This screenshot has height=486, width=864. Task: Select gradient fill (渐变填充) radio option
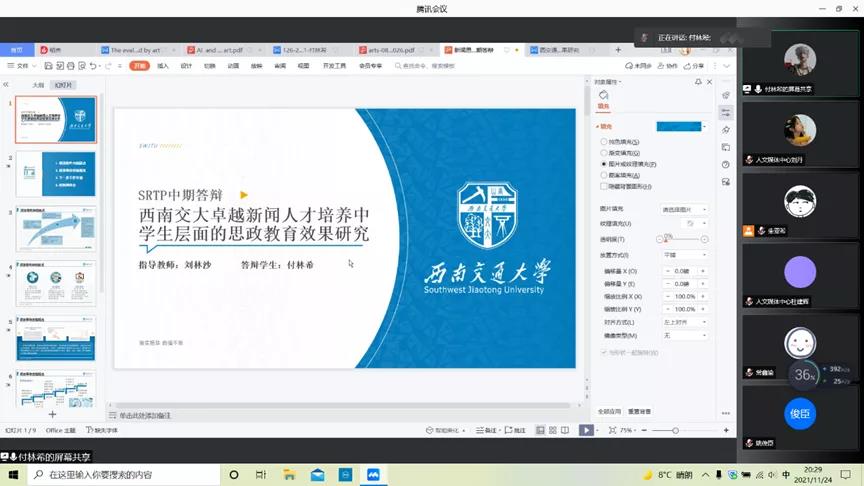tap(604, 153)
